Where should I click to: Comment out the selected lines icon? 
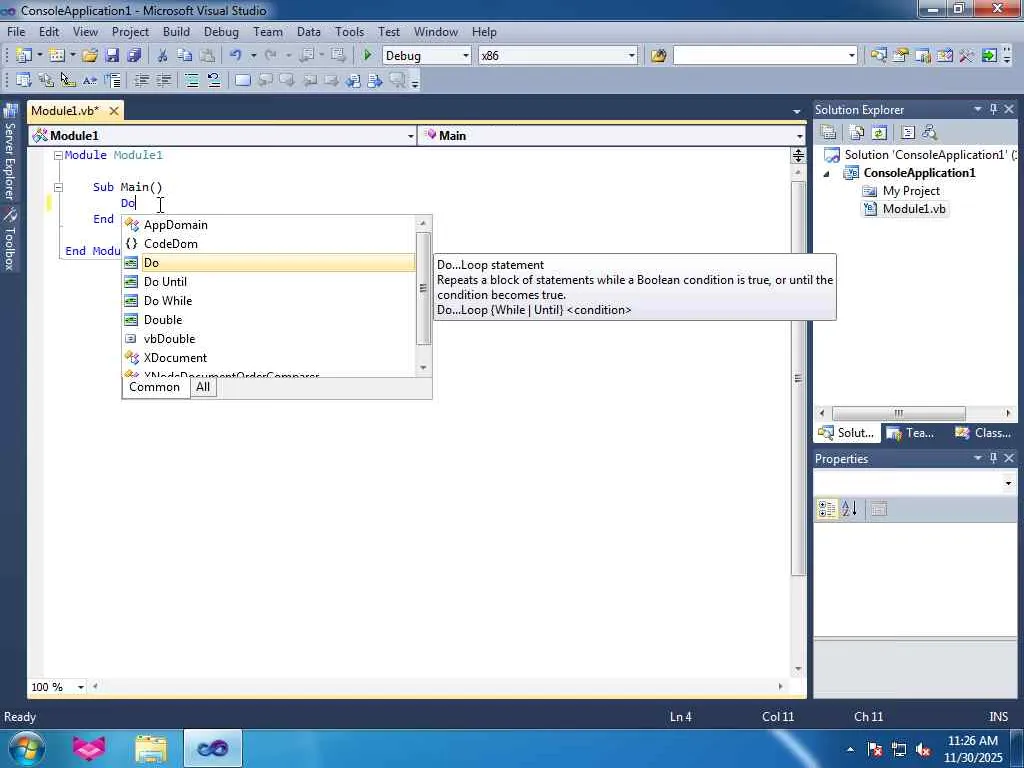[192, 80]
